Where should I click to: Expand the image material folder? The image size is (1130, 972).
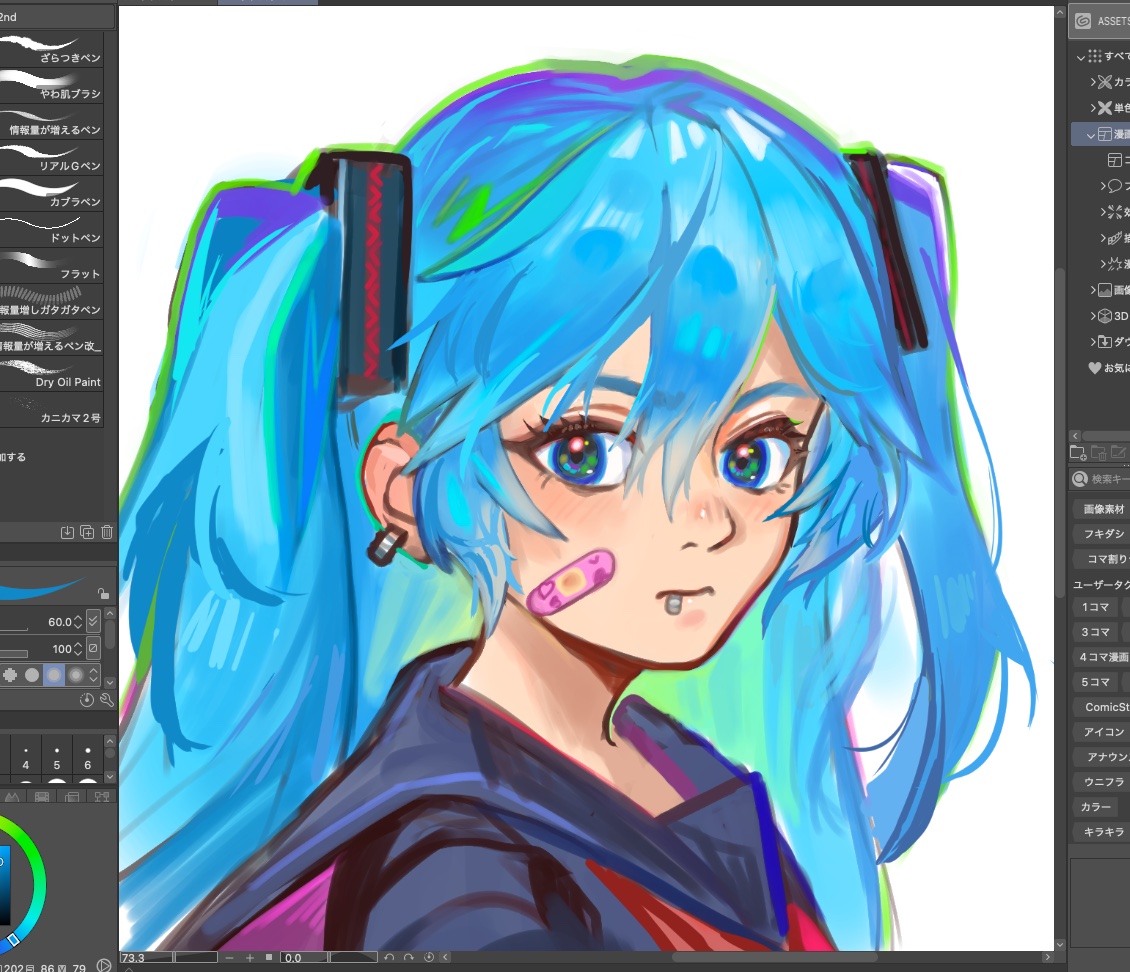pyautogui.click(x=1093, y=290)
